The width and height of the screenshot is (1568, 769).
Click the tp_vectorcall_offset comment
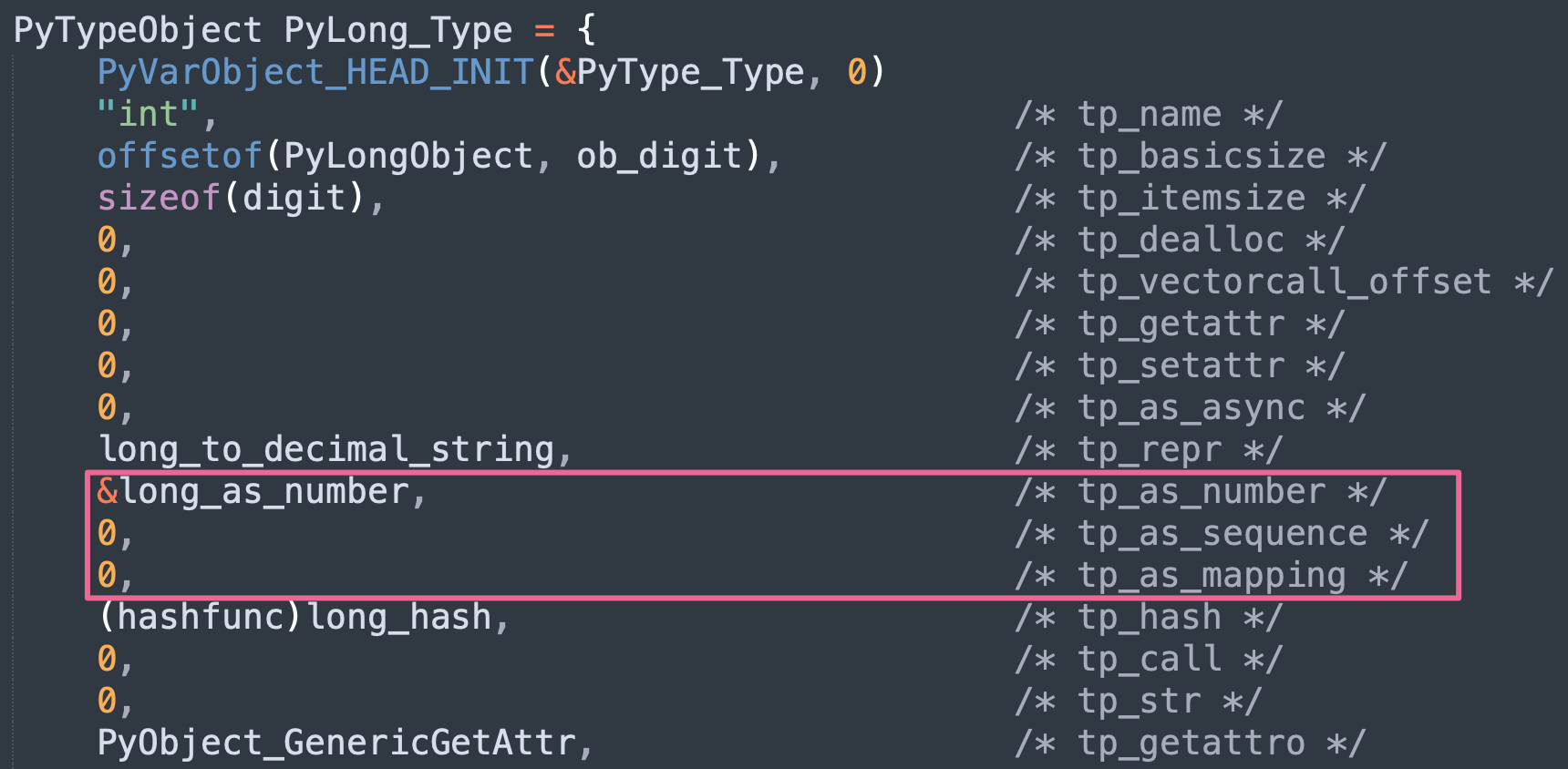click(x=1284, y=282)
